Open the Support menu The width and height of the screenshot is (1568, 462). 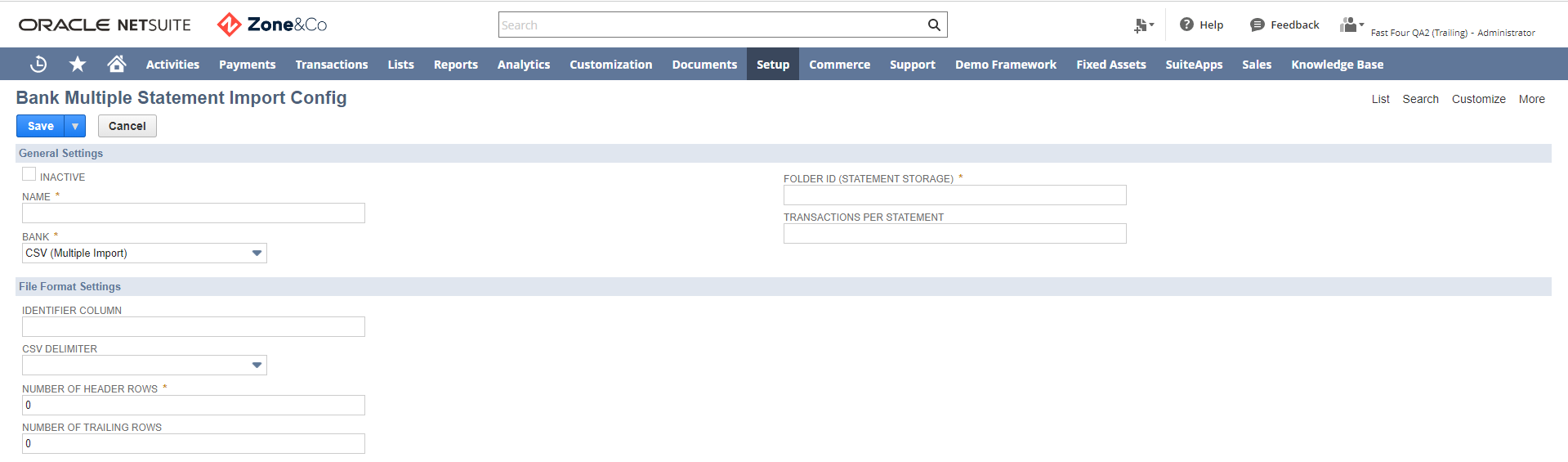[913, 64]
